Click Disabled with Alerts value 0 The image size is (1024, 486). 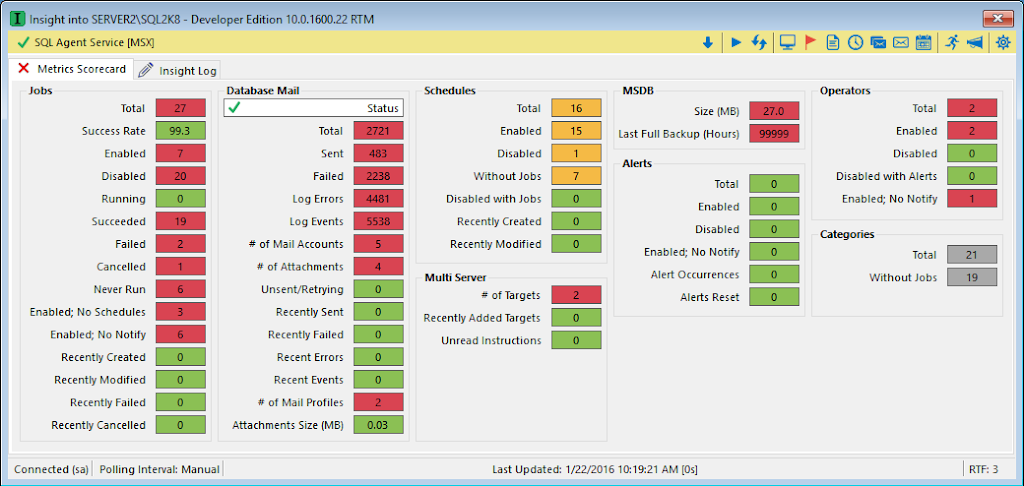972,176
